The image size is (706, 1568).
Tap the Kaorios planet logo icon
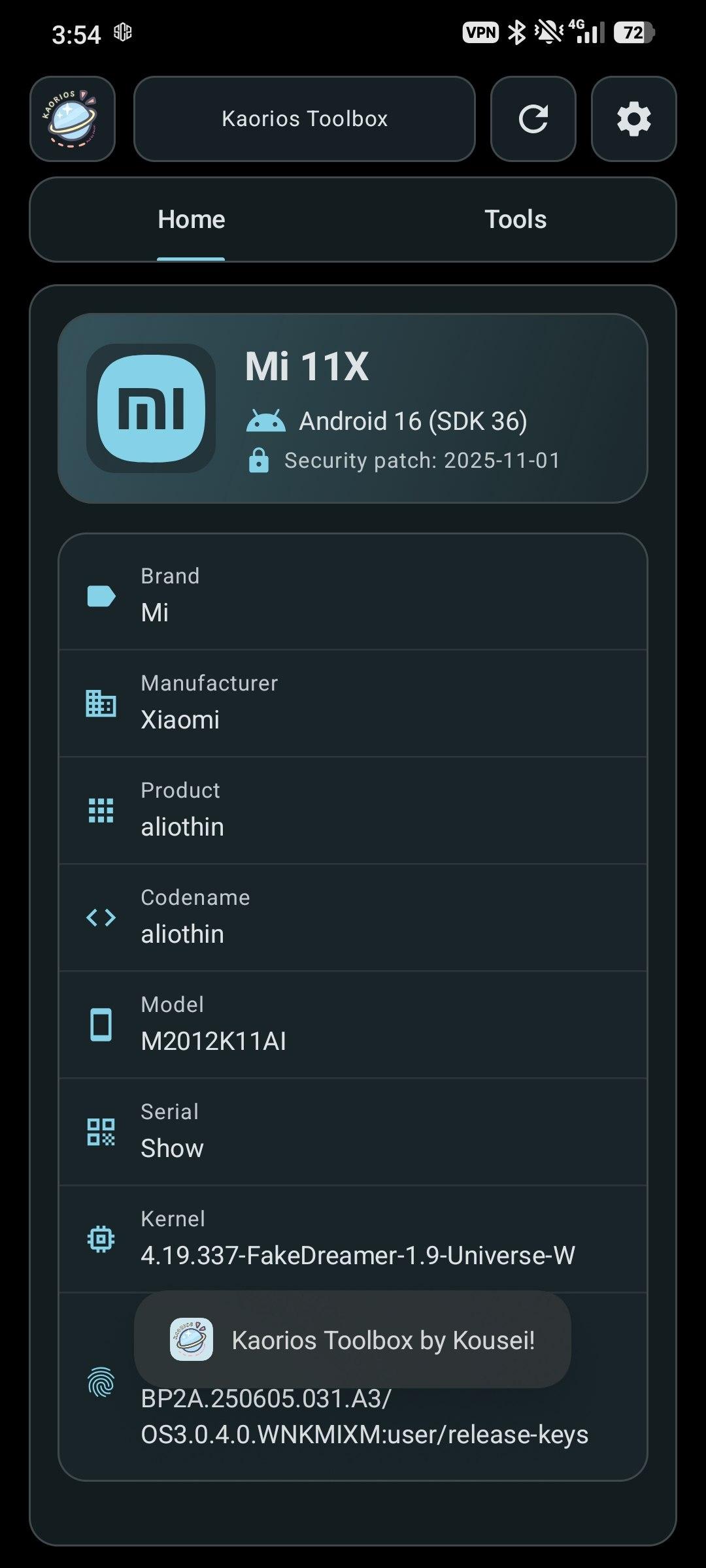tap(73, 119)
